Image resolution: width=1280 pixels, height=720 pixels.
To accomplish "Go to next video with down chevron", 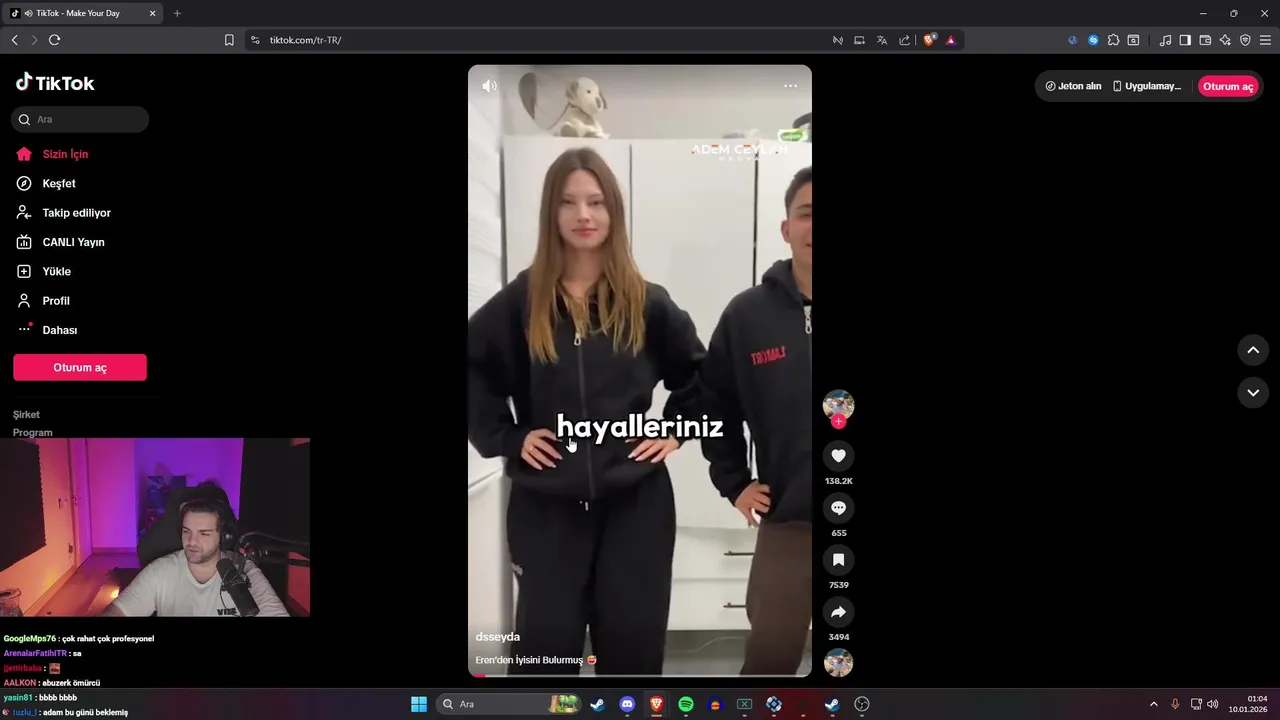I will click(1253, 393).
